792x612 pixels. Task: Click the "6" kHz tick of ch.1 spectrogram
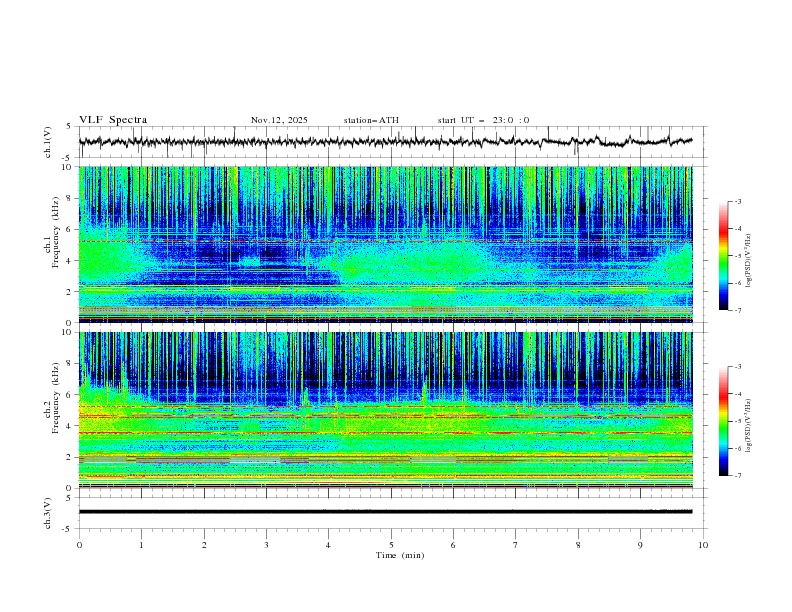pyautogui.click(x=71, y=229)
